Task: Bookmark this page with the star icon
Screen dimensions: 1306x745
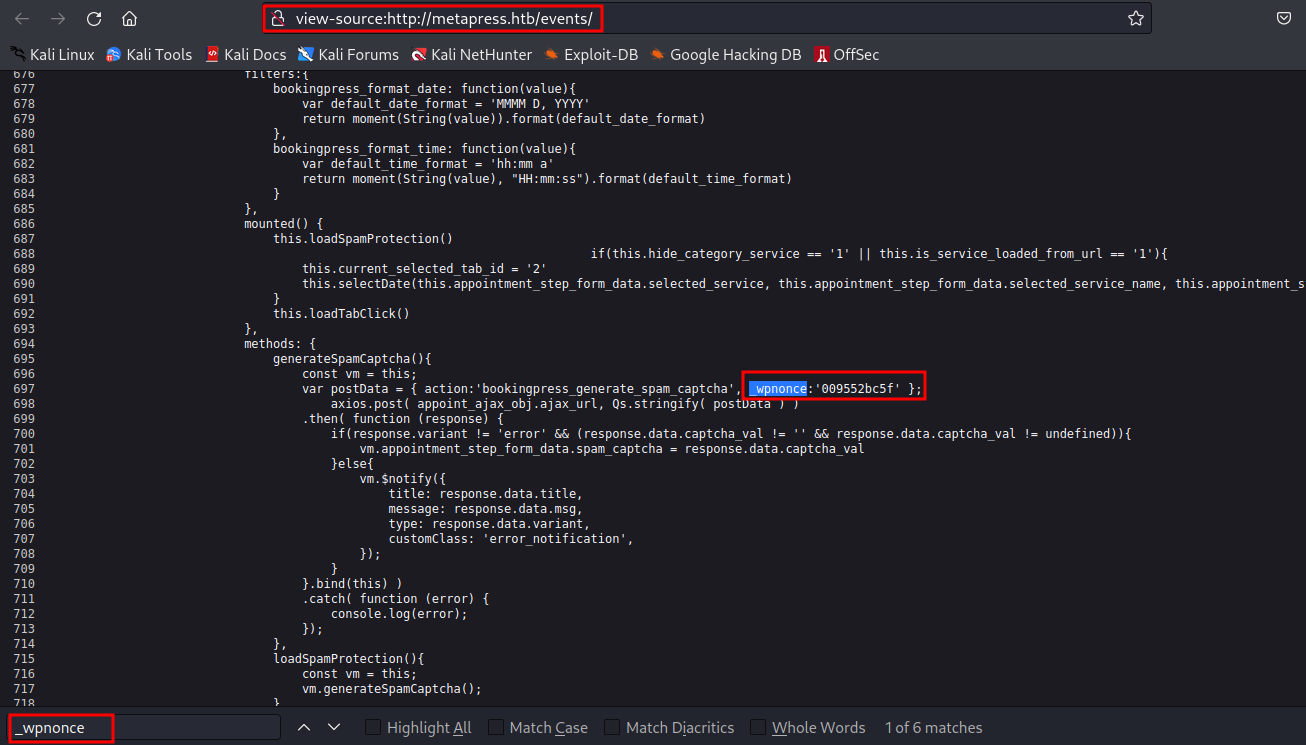Action: (1135, 18)
